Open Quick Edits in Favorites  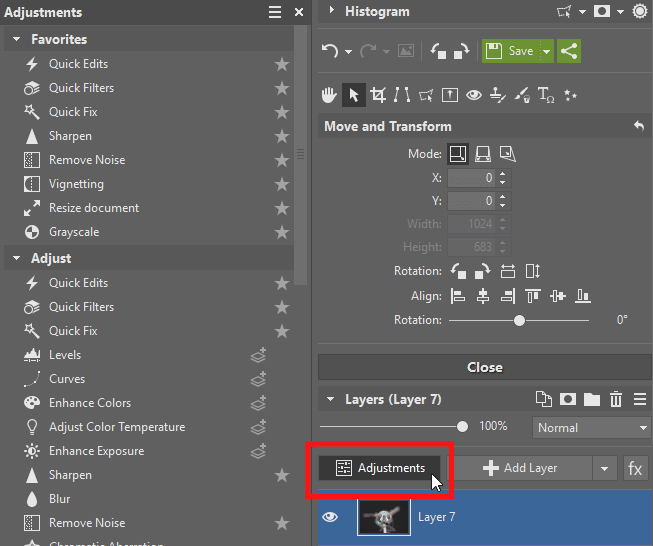point(78,64)
